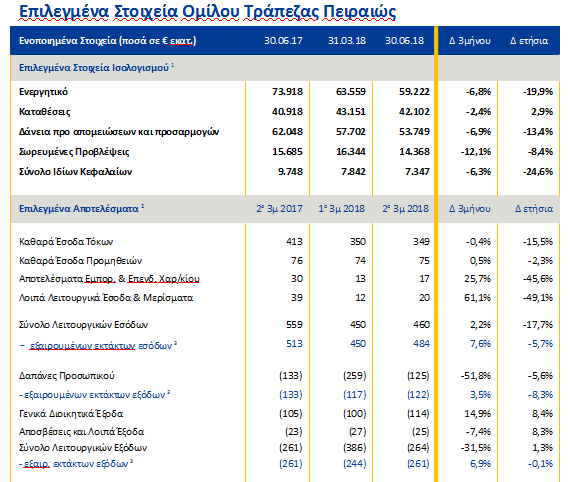This screenshot has width=571, height=482.
Task: Click the '31.03.18' column header
Action: [347, 41]
